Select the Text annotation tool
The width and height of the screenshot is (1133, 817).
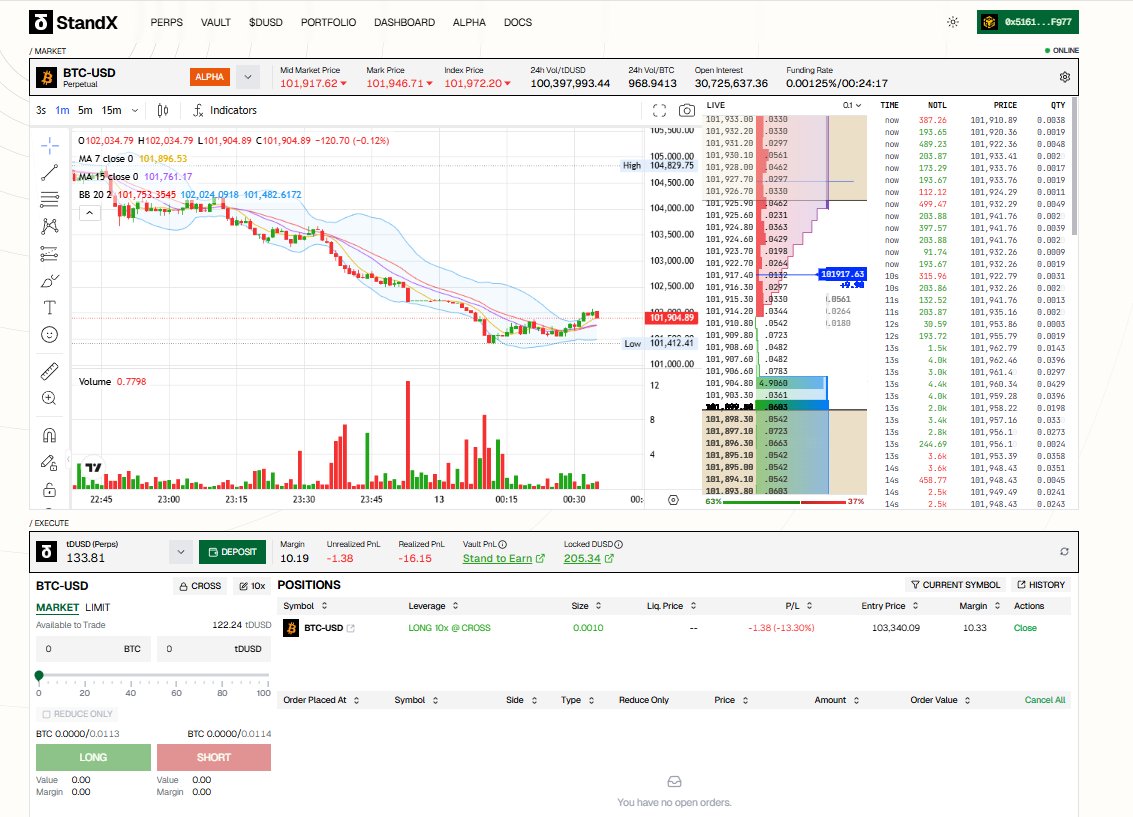point(50,308)
